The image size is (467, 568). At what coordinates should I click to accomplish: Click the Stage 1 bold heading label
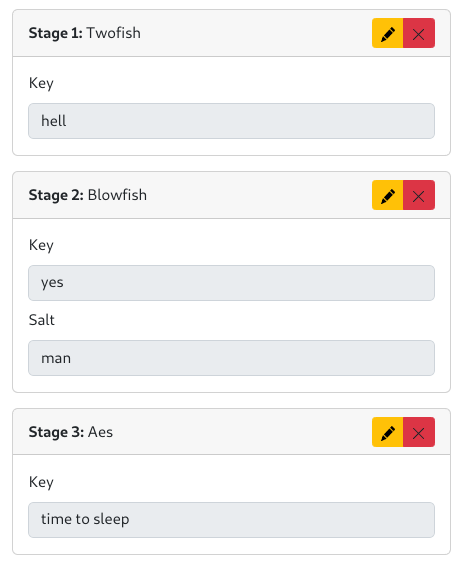56,33
